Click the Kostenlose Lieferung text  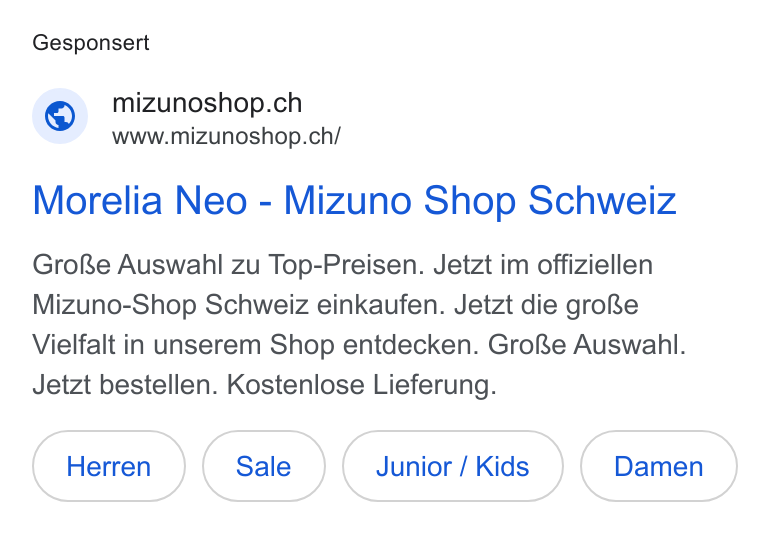[362, 385]
